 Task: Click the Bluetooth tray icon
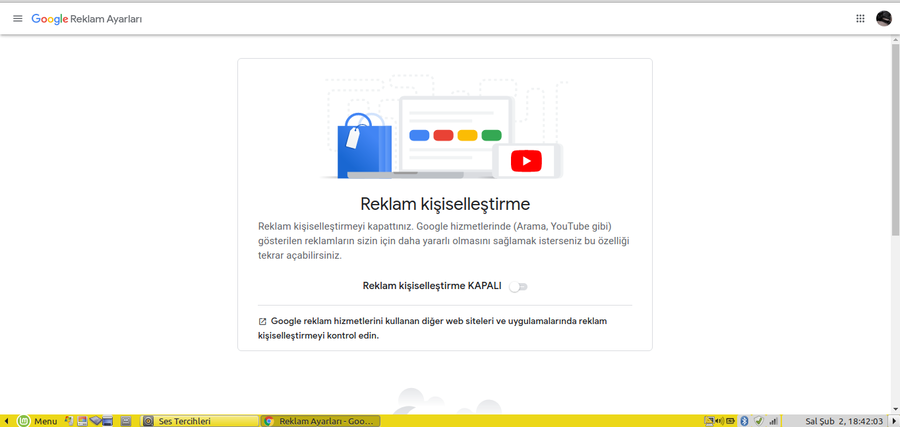point(744,421)
